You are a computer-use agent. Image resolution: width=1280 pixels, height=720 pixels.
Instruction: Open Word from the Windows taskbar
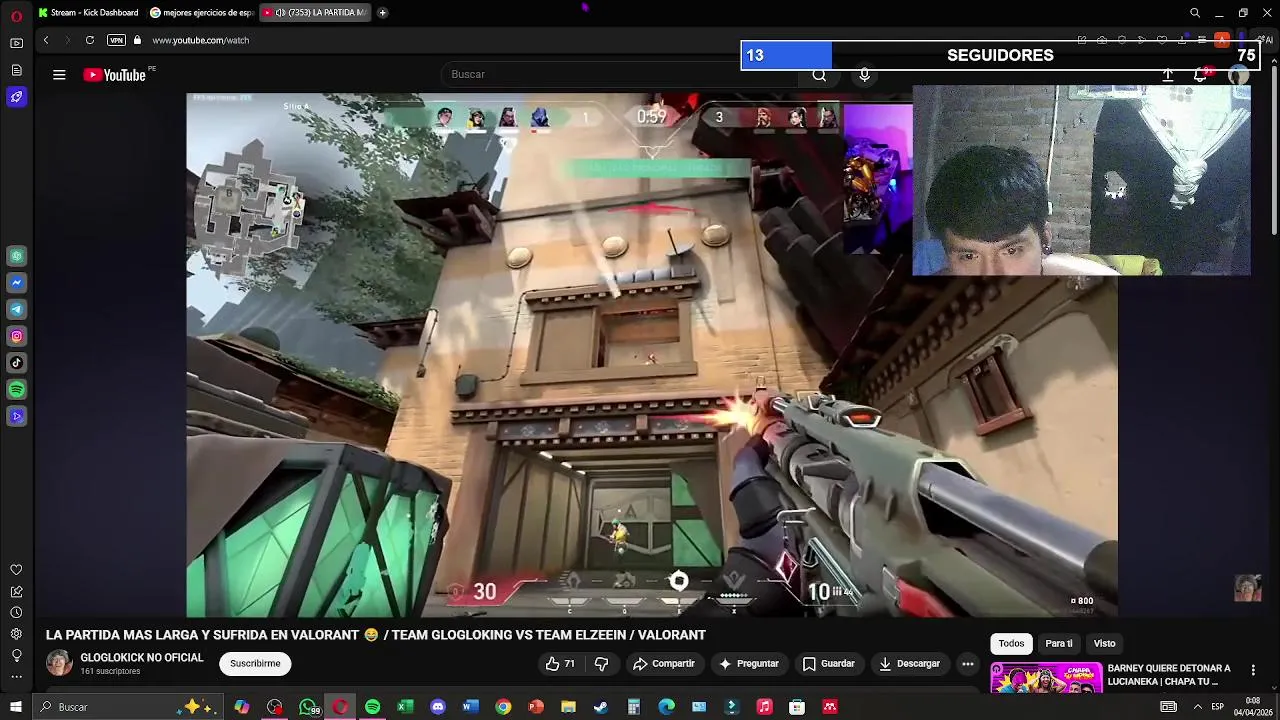(x=471, y=707)
